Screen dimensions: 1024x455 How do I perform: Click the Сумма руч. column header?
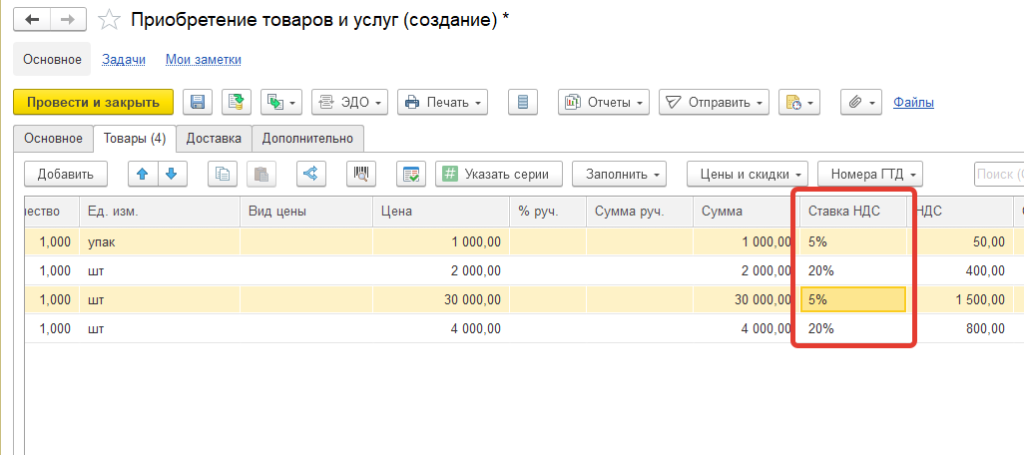tap(640, 212)
